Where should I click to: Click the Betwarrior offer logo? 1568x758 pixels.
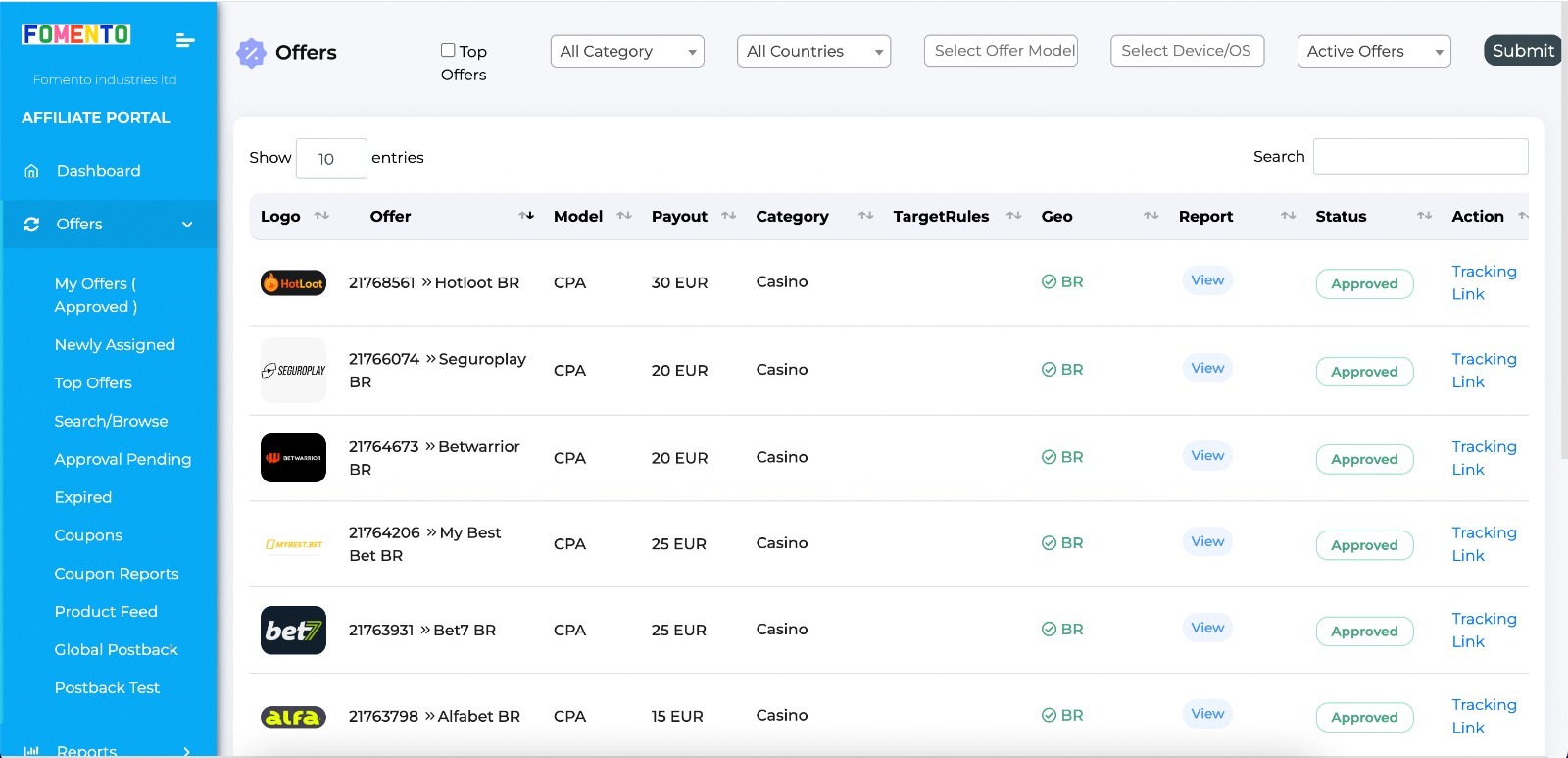pos(293,458)
